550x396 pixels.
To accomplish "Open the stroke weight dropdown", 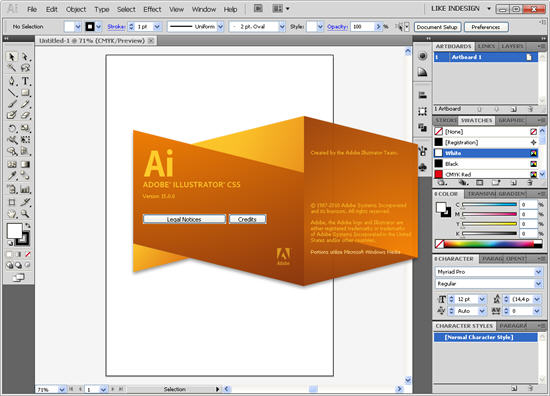I will click(x=157, y=27).
